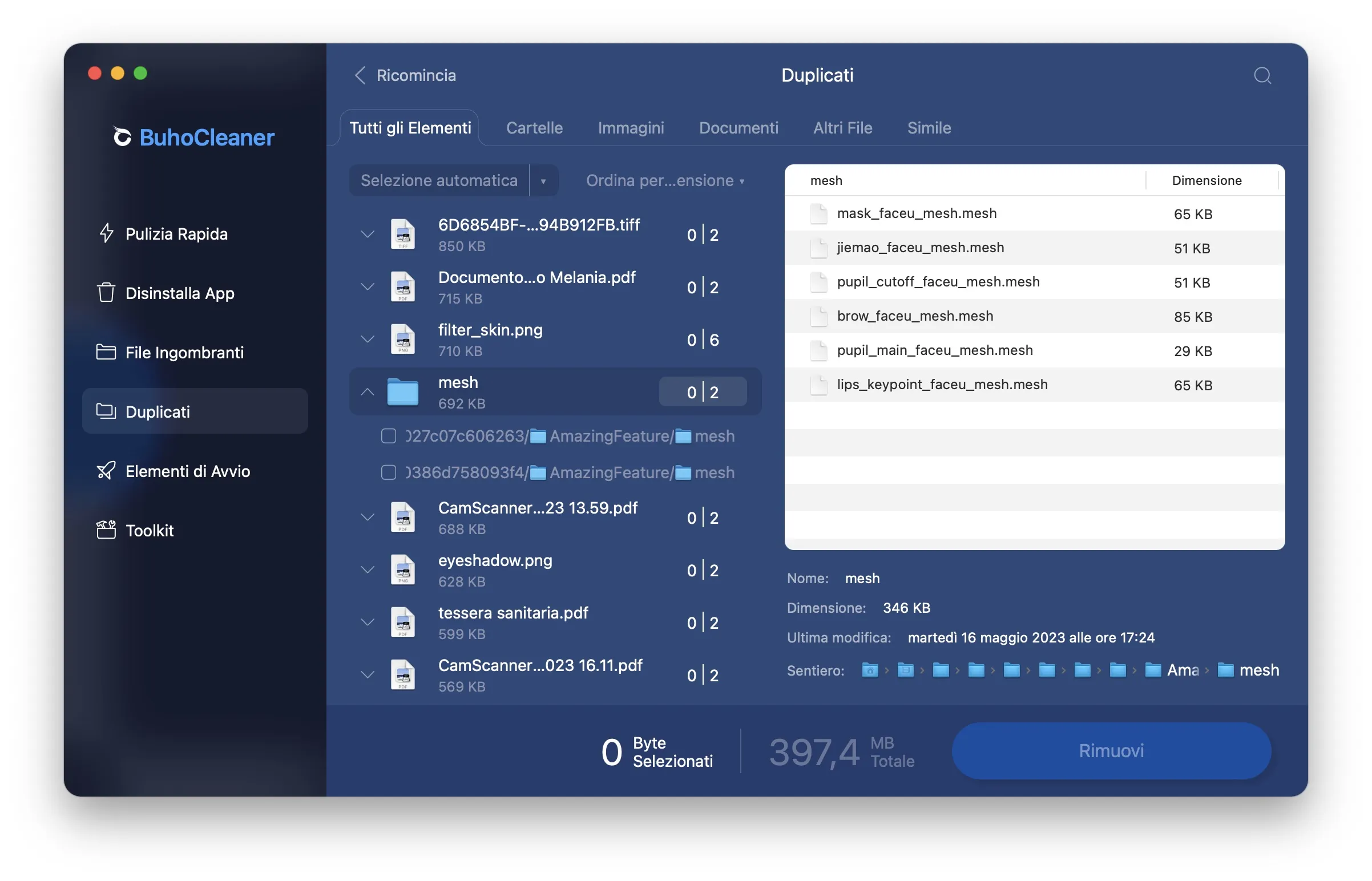Switch to the Immagini tab
Viewport: 1372px width, 881px height.
(631, 128)
